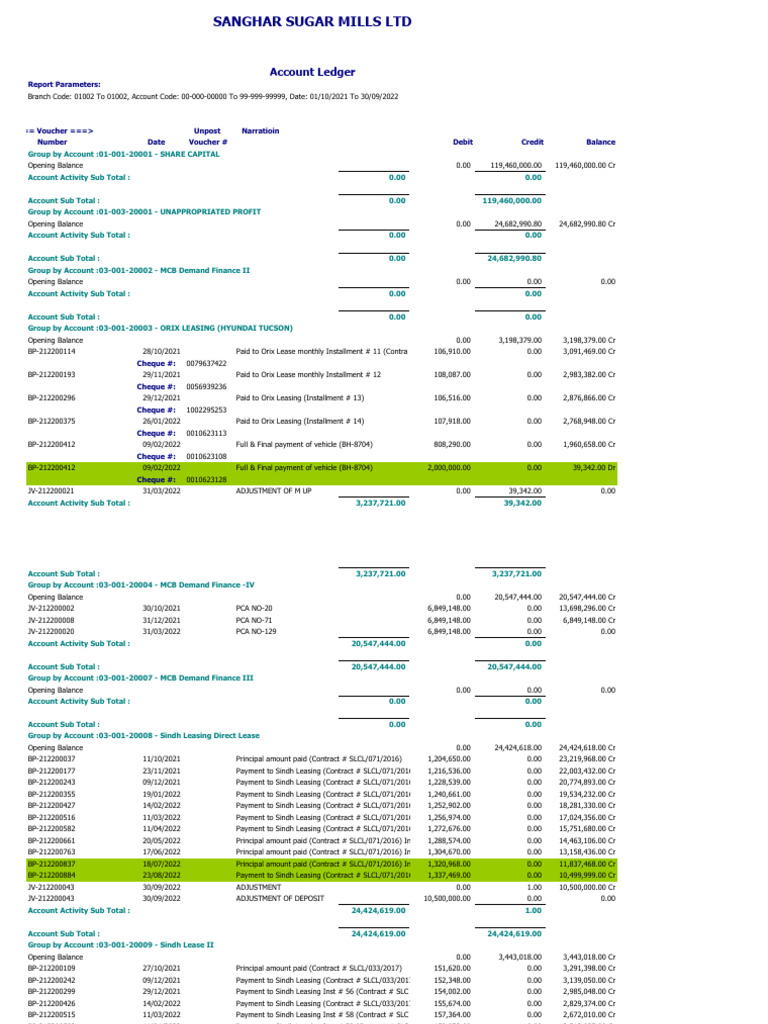This screenshot has width=768, height=1024.
Task: Click balance 13,698,296.00 Cr
Action: tap(587, 608)
